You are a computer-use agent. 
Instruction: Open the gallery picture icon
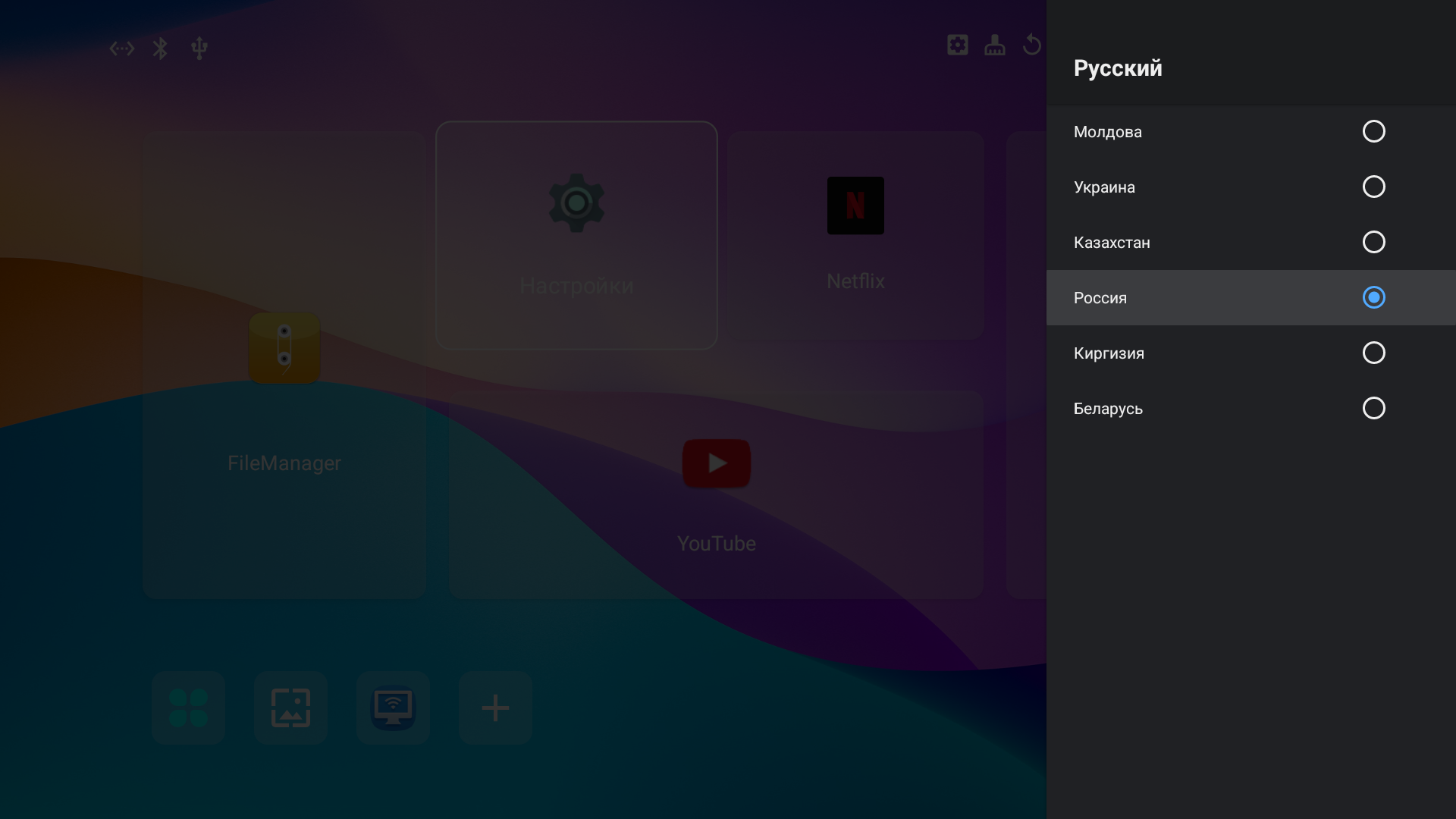click(x=290, y=708)
